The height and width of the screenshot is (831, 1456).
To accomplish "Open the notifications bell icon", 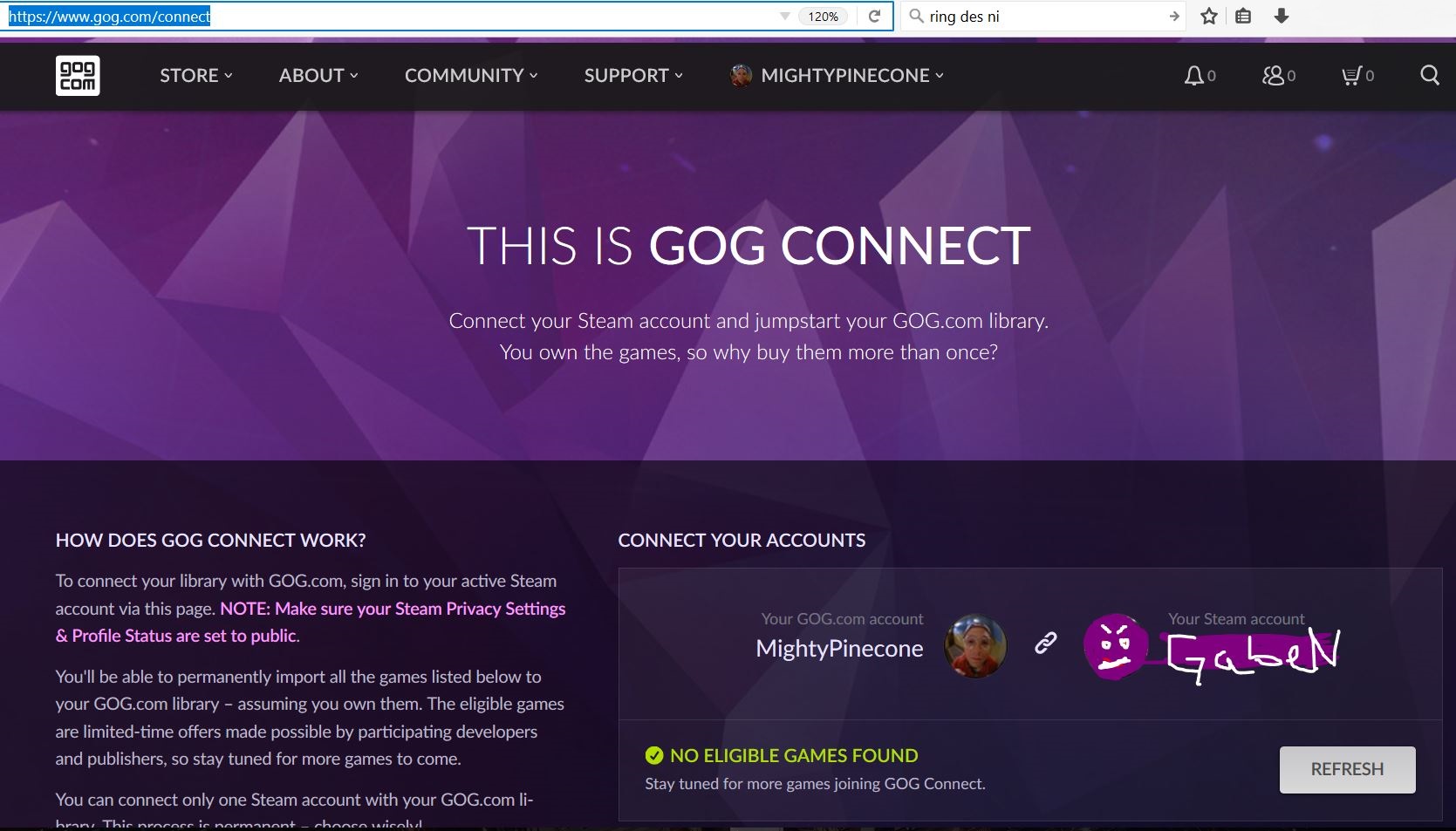I will (x=1193, y=76).
